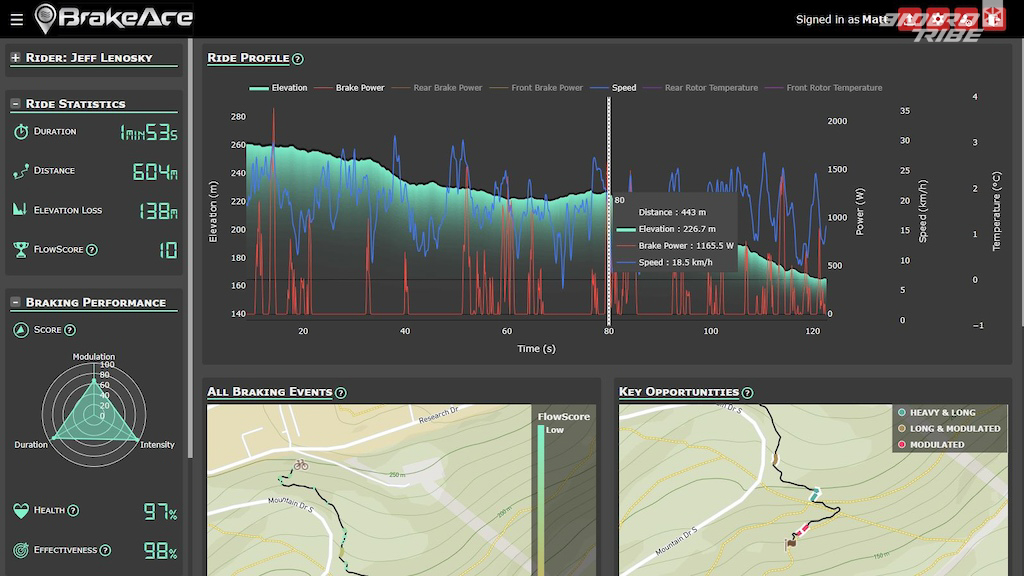Open the Health help icon
The image size is (1024, 576).
click(73, 511)
